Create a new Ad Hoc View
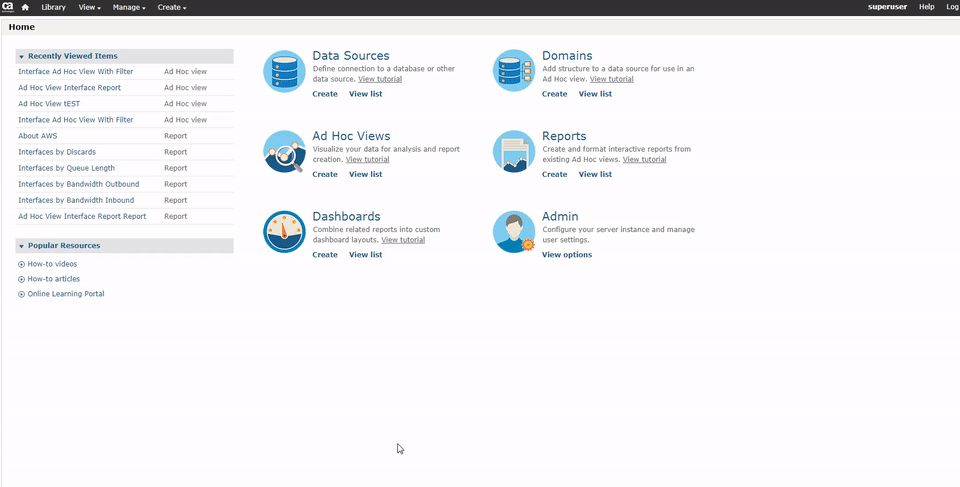Image resolution: width=960 pixels, height=487 pixels. [x=324, y=174]
